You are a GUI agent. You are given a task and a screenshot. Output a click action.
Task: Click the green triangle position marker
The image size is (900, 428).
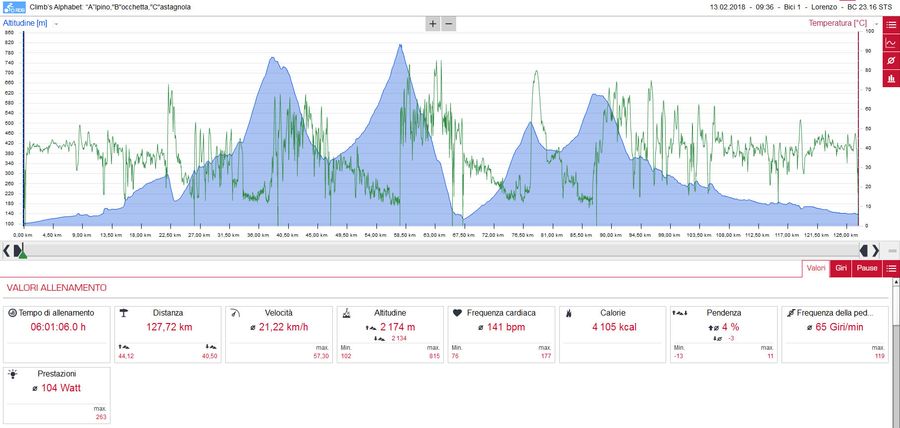[x=22, y=255]
